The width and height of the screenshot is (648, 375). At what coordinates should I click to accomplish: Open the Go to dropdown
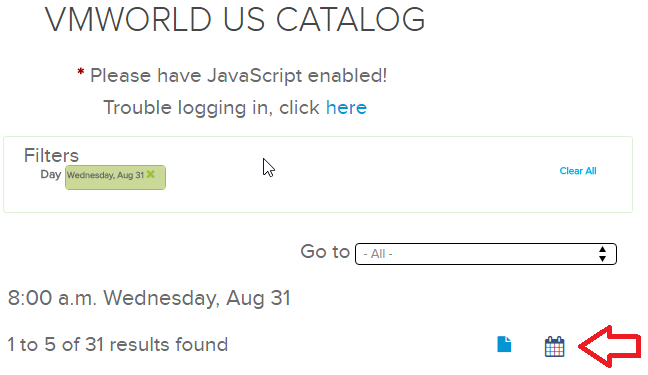coord(486,254)
